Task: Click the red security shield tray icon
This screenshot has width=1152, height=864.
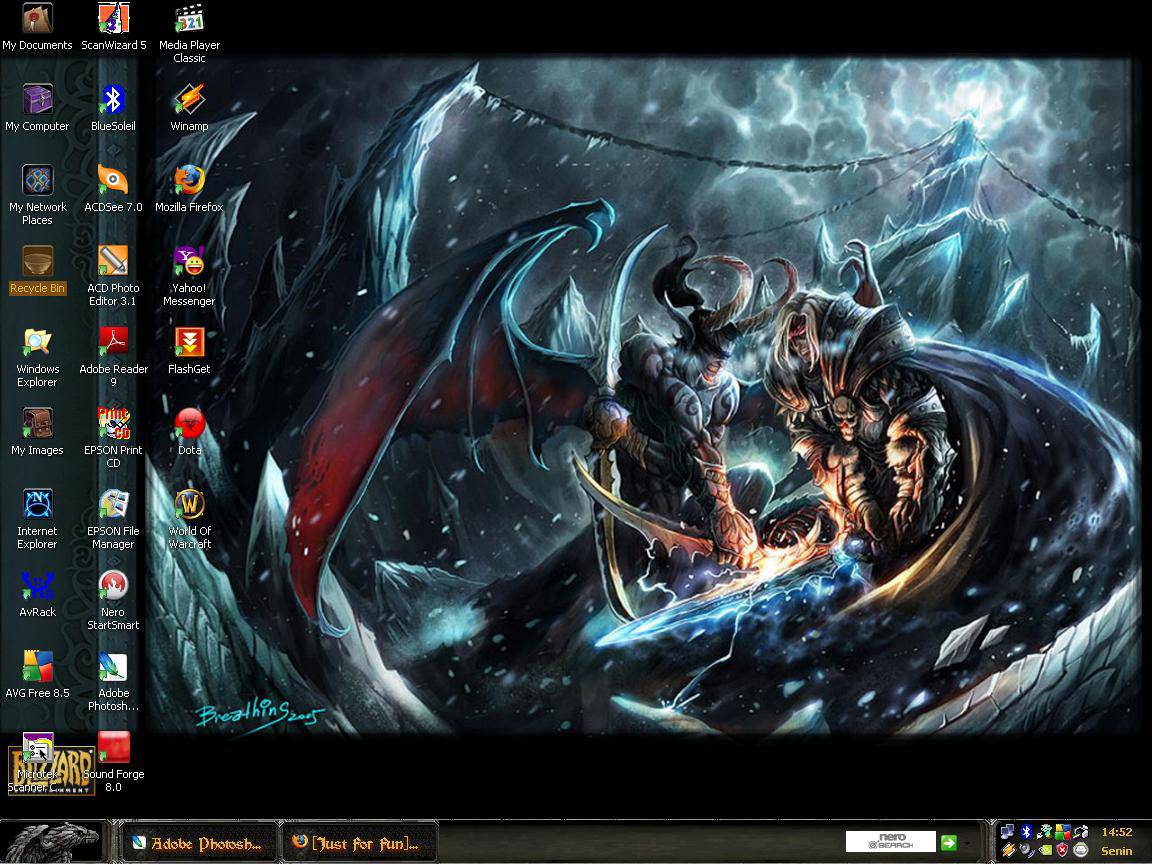Action: pos(1062,850)
